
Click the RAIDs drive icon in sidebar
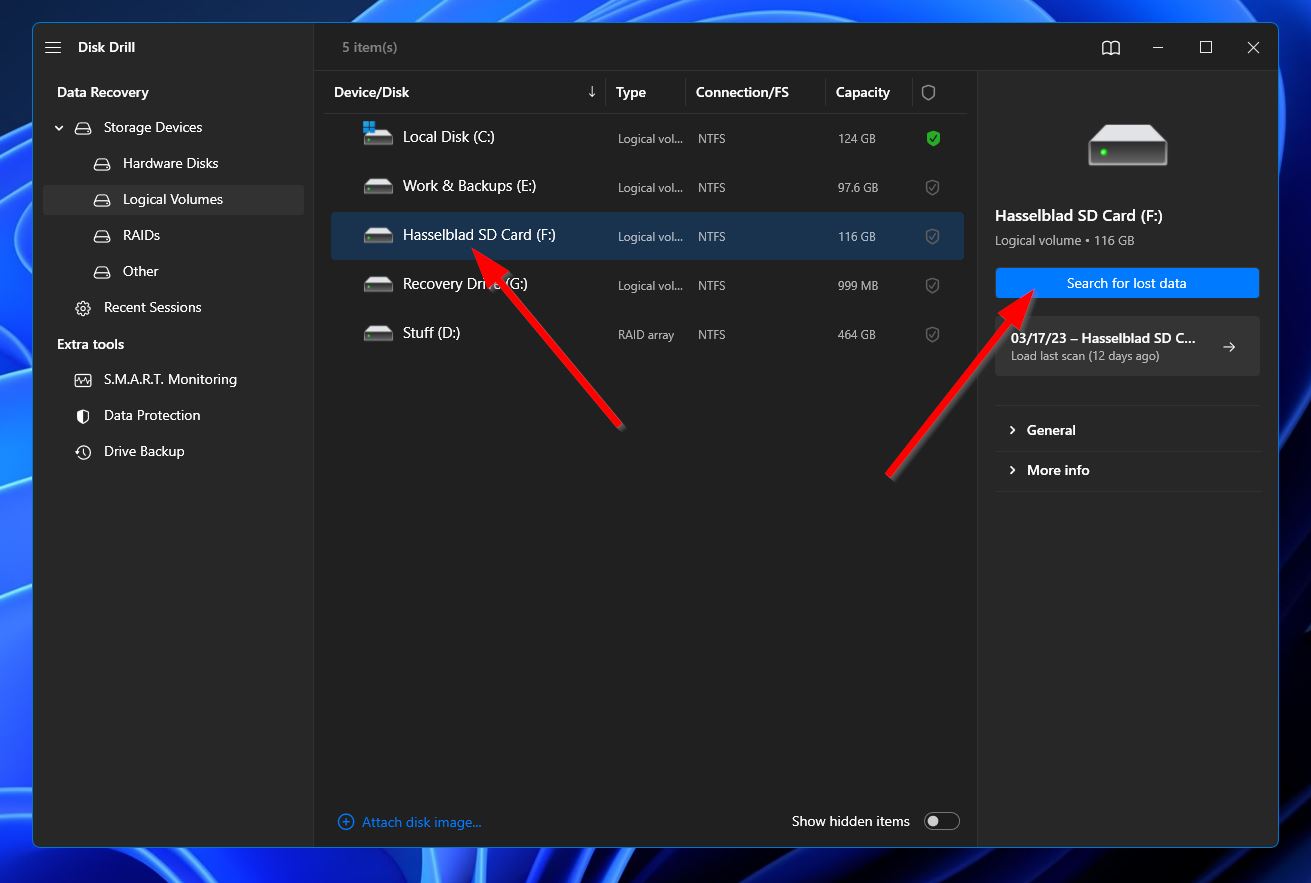102,236
